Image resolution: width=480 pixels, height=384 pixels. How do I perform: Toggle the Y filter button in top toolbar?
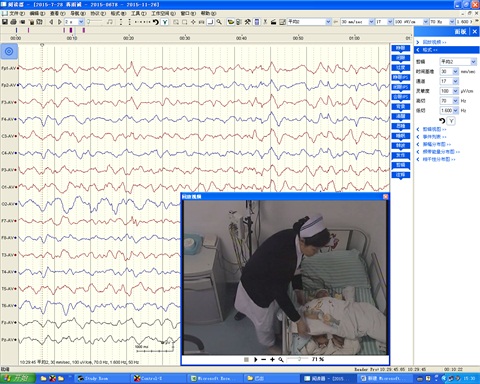click(x=165, y=22)
